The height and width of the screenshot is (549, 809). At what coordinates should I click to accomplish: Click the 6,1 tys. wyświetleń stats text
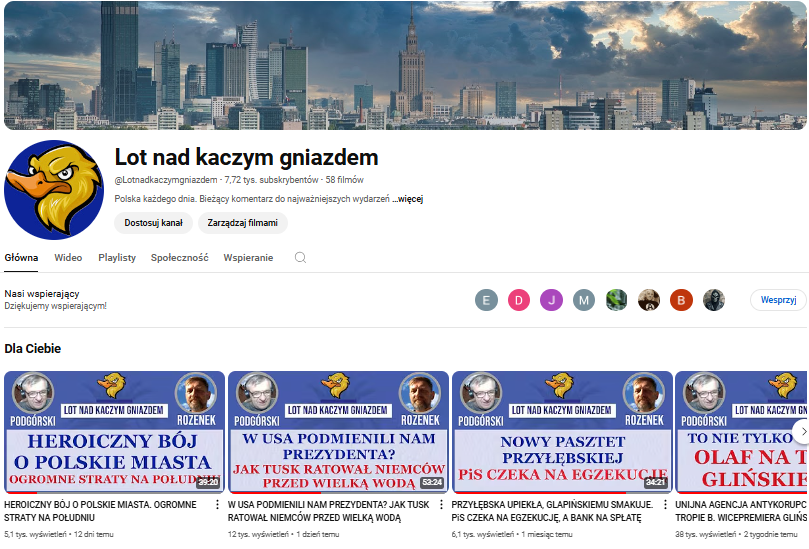(x=483, y=535)
